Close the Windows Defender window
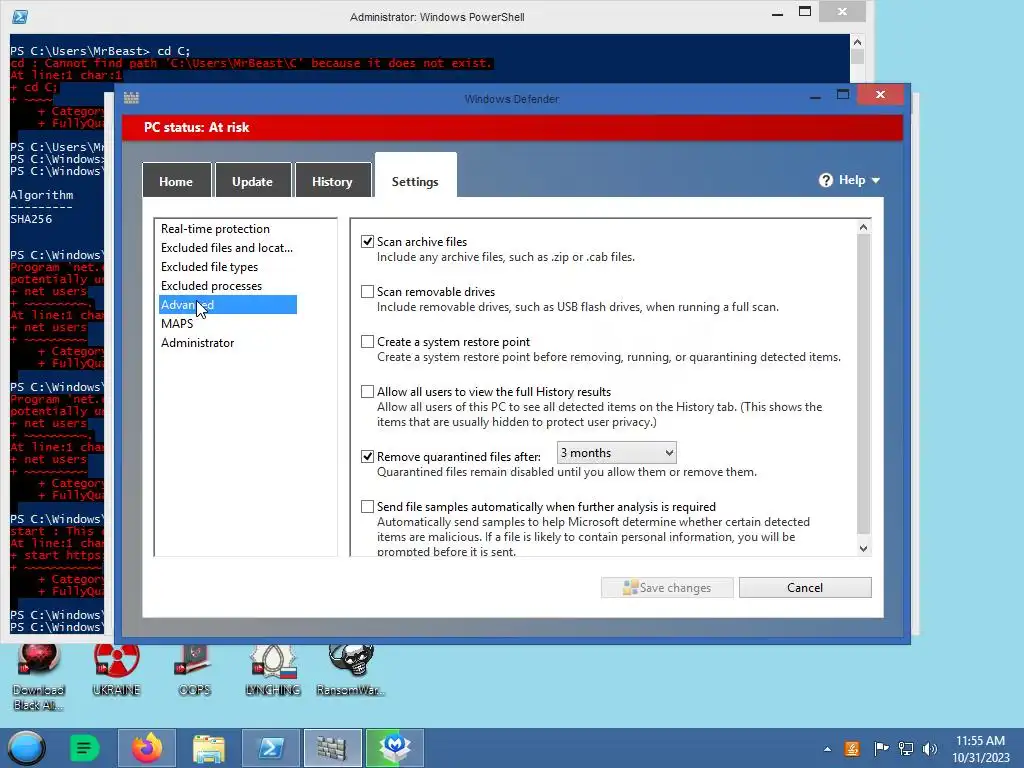 point(880,95)
